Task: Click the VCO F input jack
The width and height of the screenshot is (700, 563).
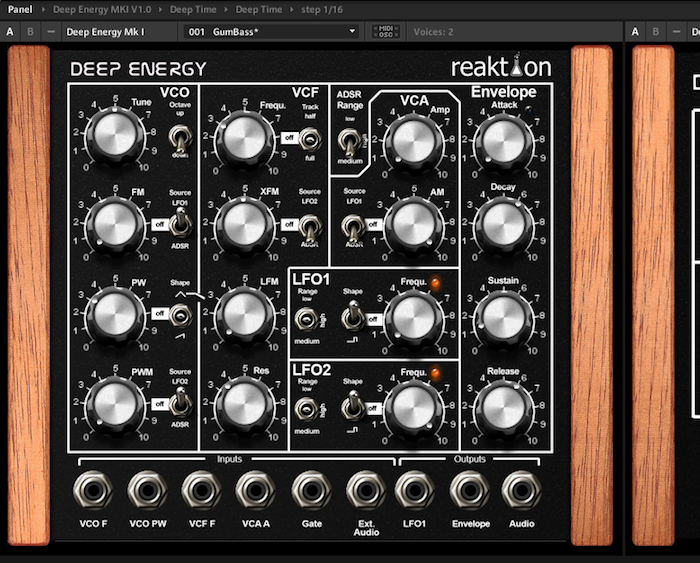Action: 93,490
